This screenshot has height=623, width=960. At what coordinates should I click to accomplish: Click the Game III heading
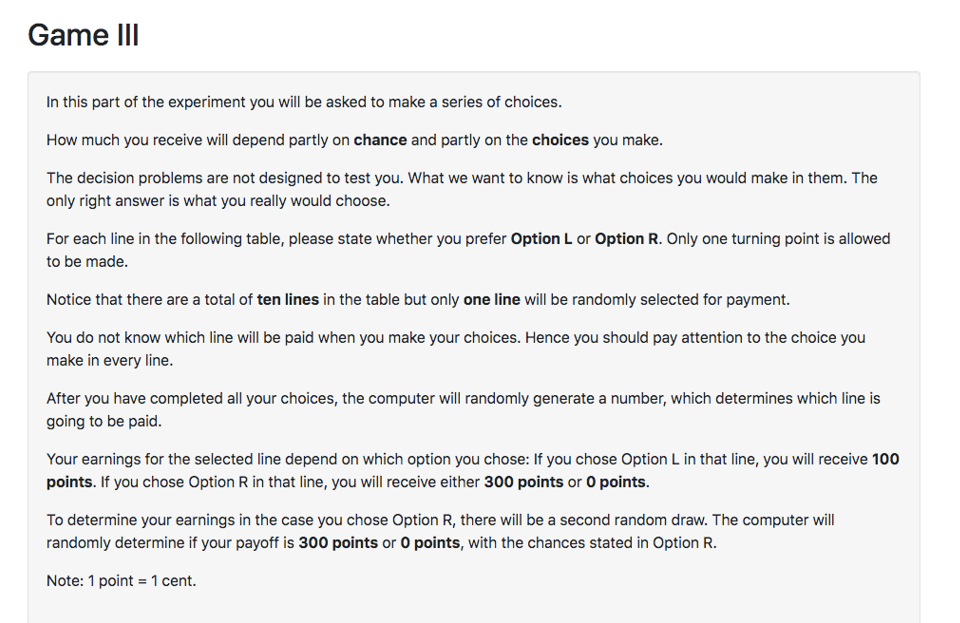tap(83, 35)
